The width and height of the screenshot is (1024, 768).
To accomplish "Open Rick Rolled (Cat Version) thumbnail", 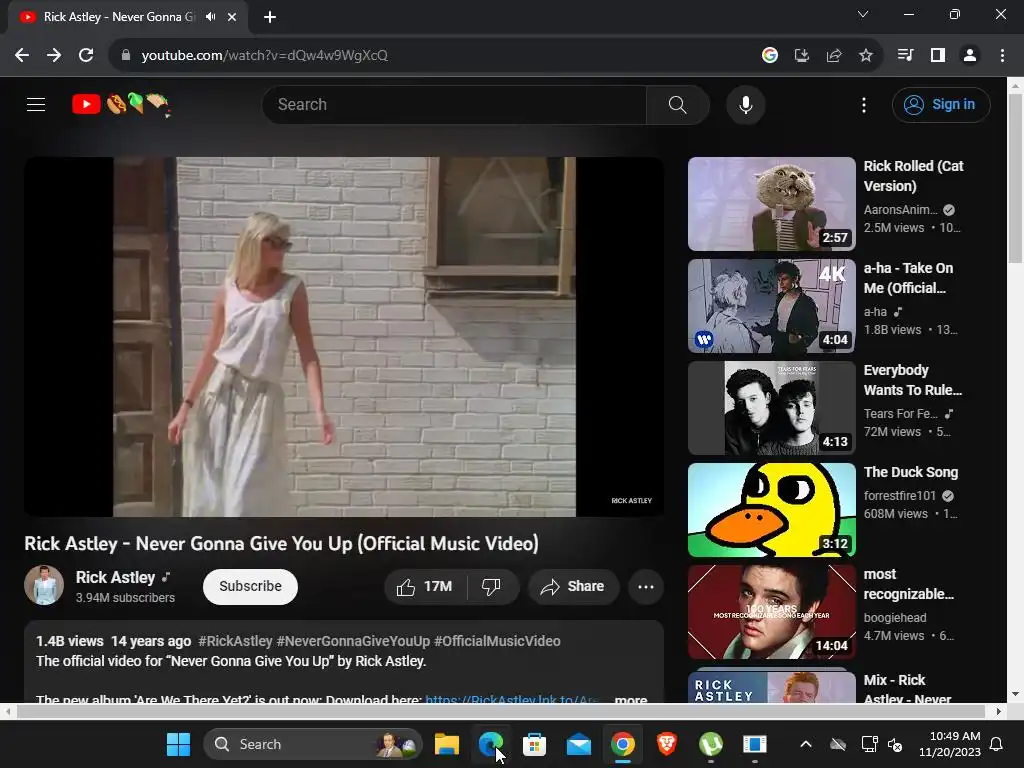I will coord(771,204).
